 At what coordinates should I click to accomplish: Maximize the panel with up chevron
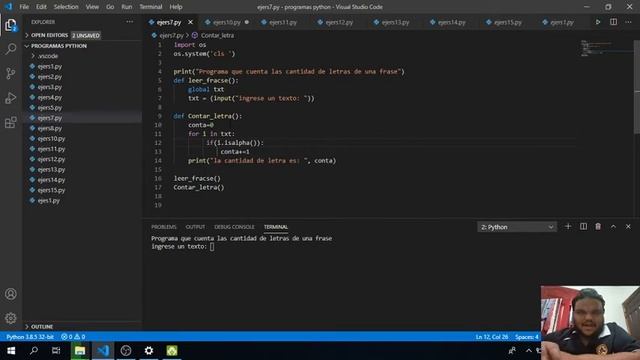click(x=613, y=227)
